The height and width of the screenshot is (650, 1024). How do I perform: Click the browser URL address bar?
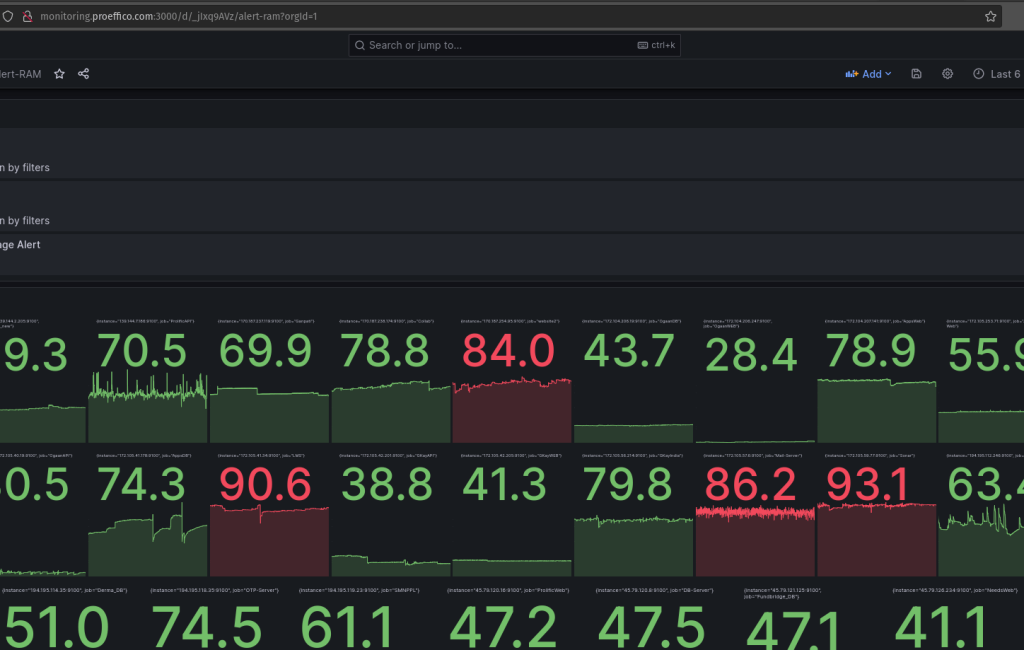(500, 17)
